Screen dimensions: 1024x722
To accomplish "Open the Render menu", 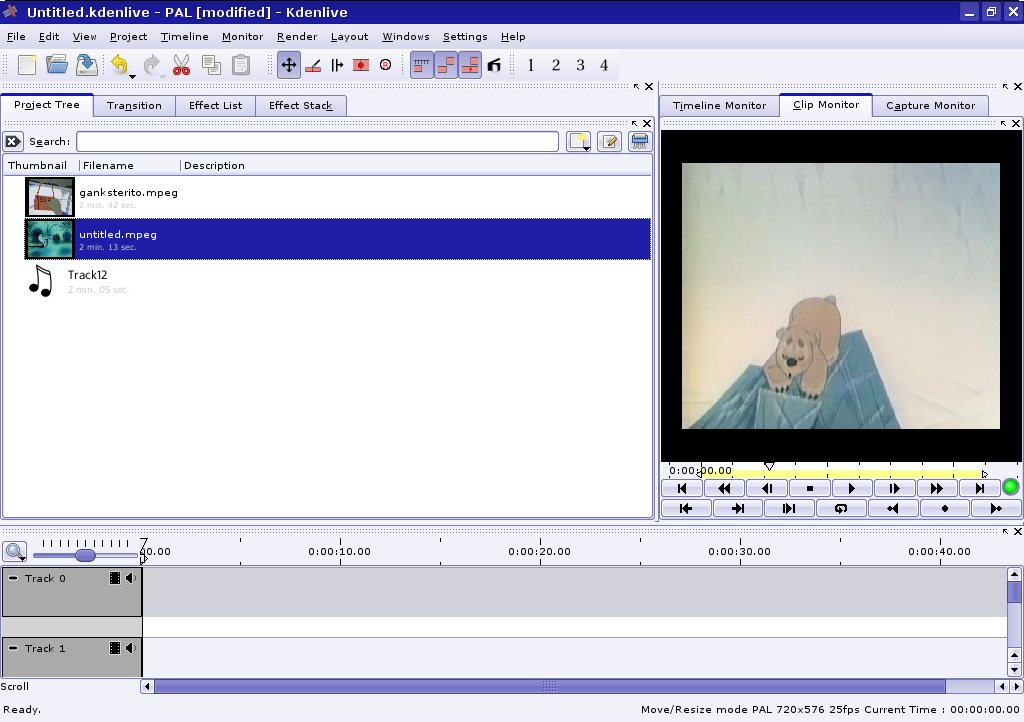I will coord(296,37).
